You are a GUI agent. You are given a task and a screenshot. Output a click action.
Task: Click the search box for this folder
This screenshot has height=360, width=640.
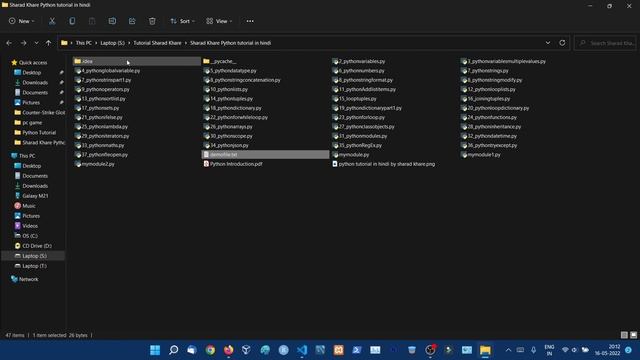[x=605, y=43]
